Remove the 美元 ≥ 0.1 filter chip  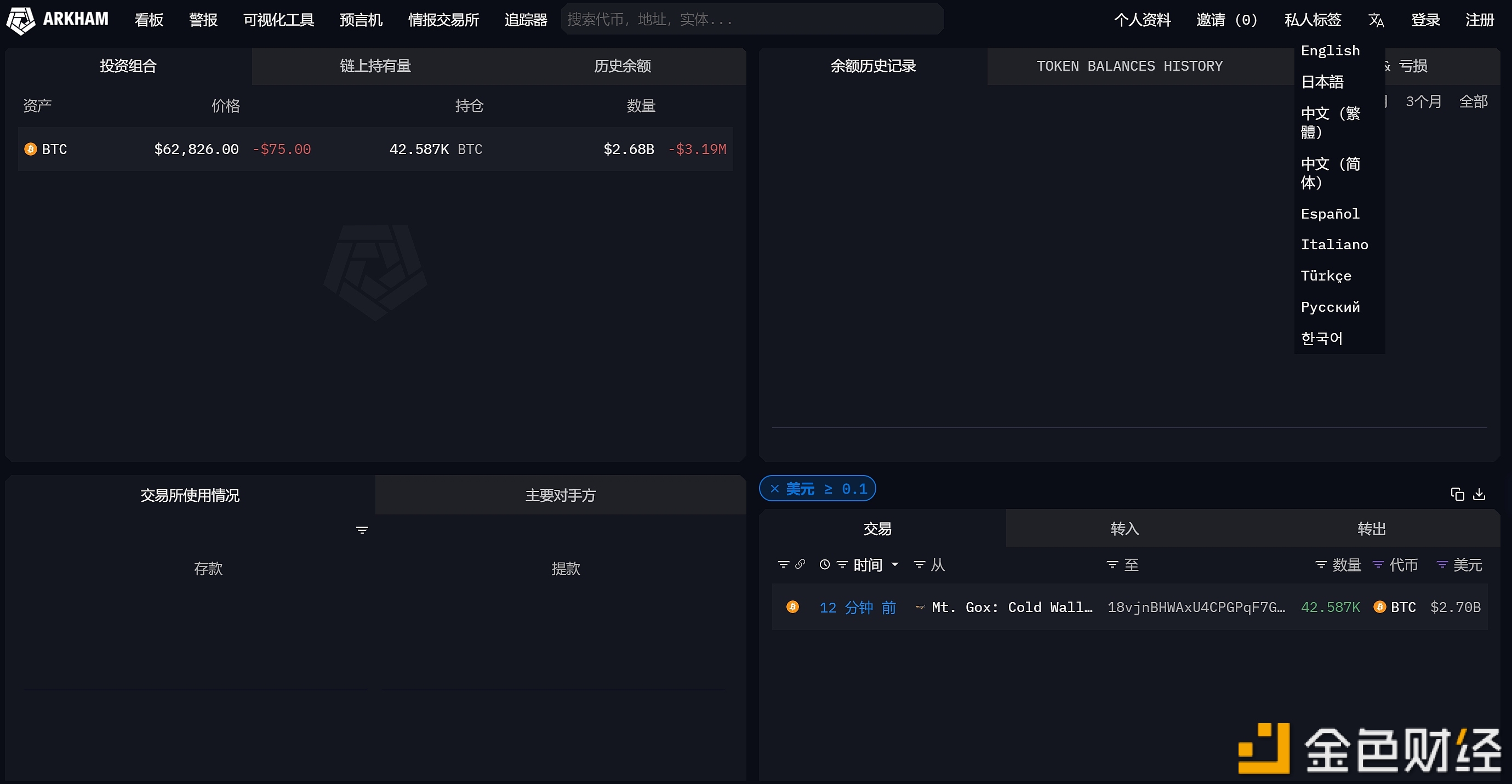pyautogui.click(x=775, y=489)
